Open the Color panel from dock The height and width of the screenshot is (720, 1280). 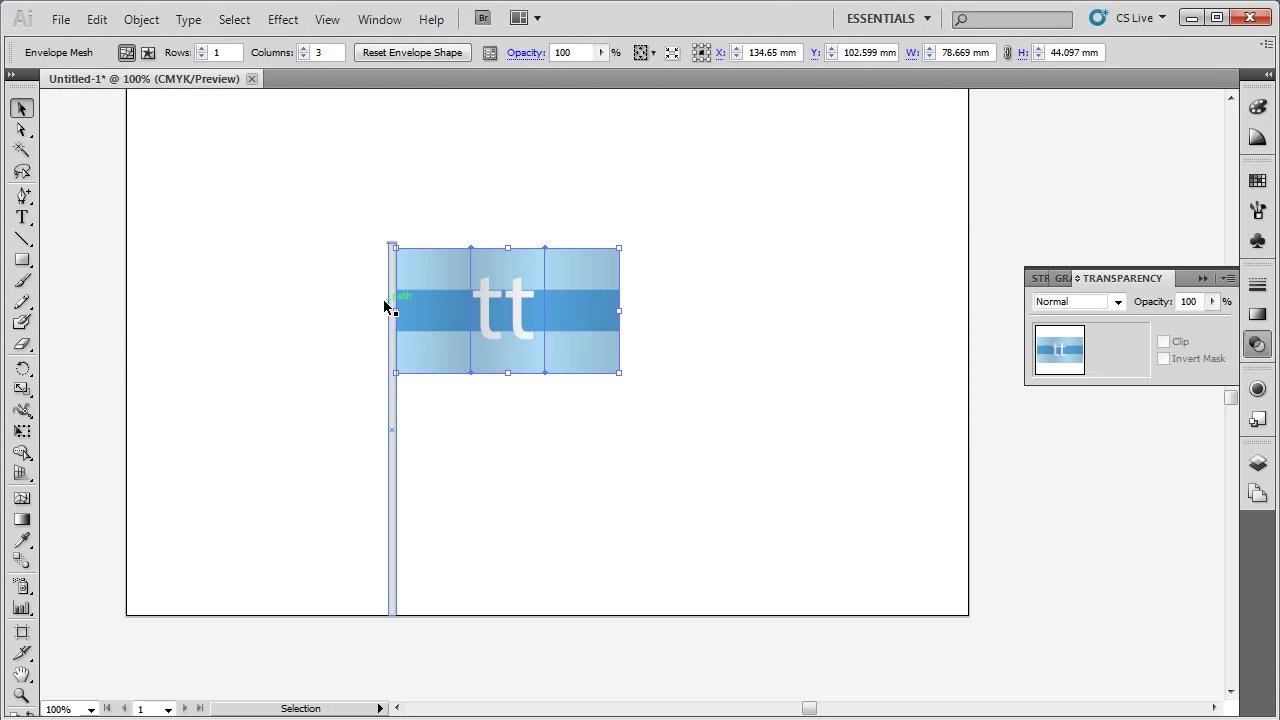pos(1258,108)
